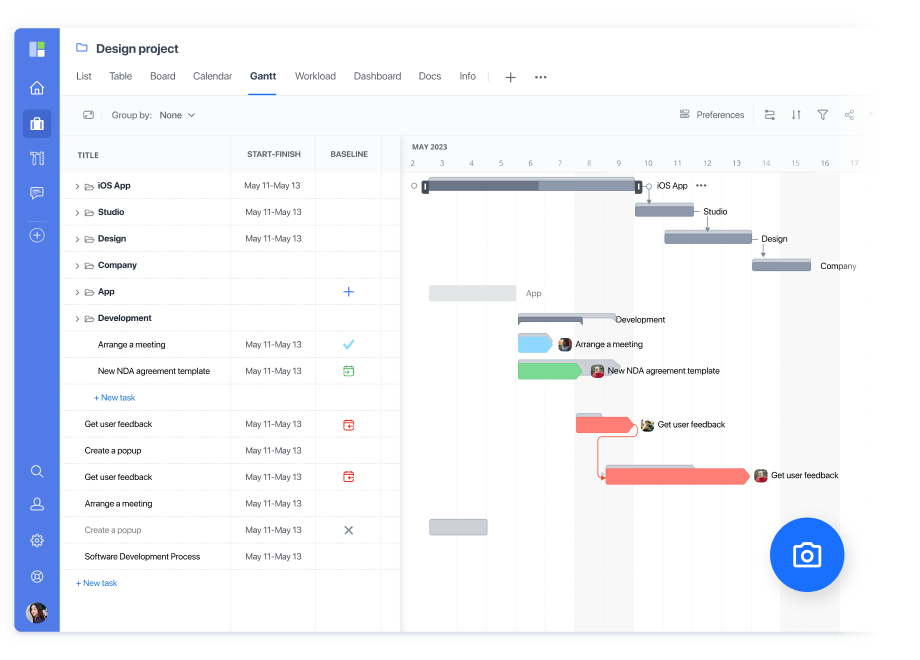This screenshot has width=920, height=660.
Task: Select the sort tasks icon
Action: [x=796, y=115]
